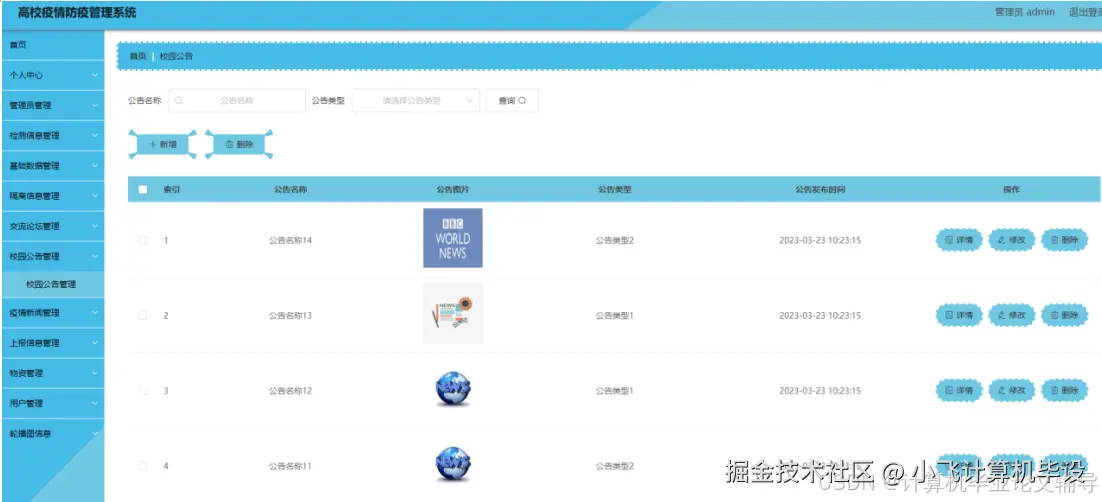Click 删除 in the 公告名称12 row
The height and width of the screenshot is (502, 1102).
(x=1064, y=390)
